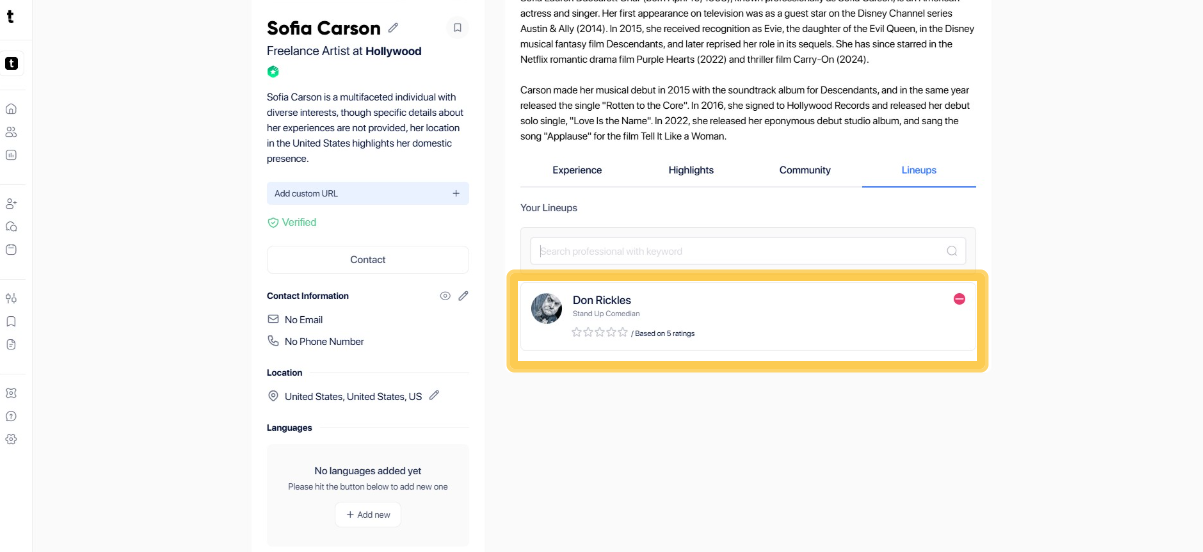Open the people icon in the sidebar
The image size is (1203, 552).
click(11, 132)
